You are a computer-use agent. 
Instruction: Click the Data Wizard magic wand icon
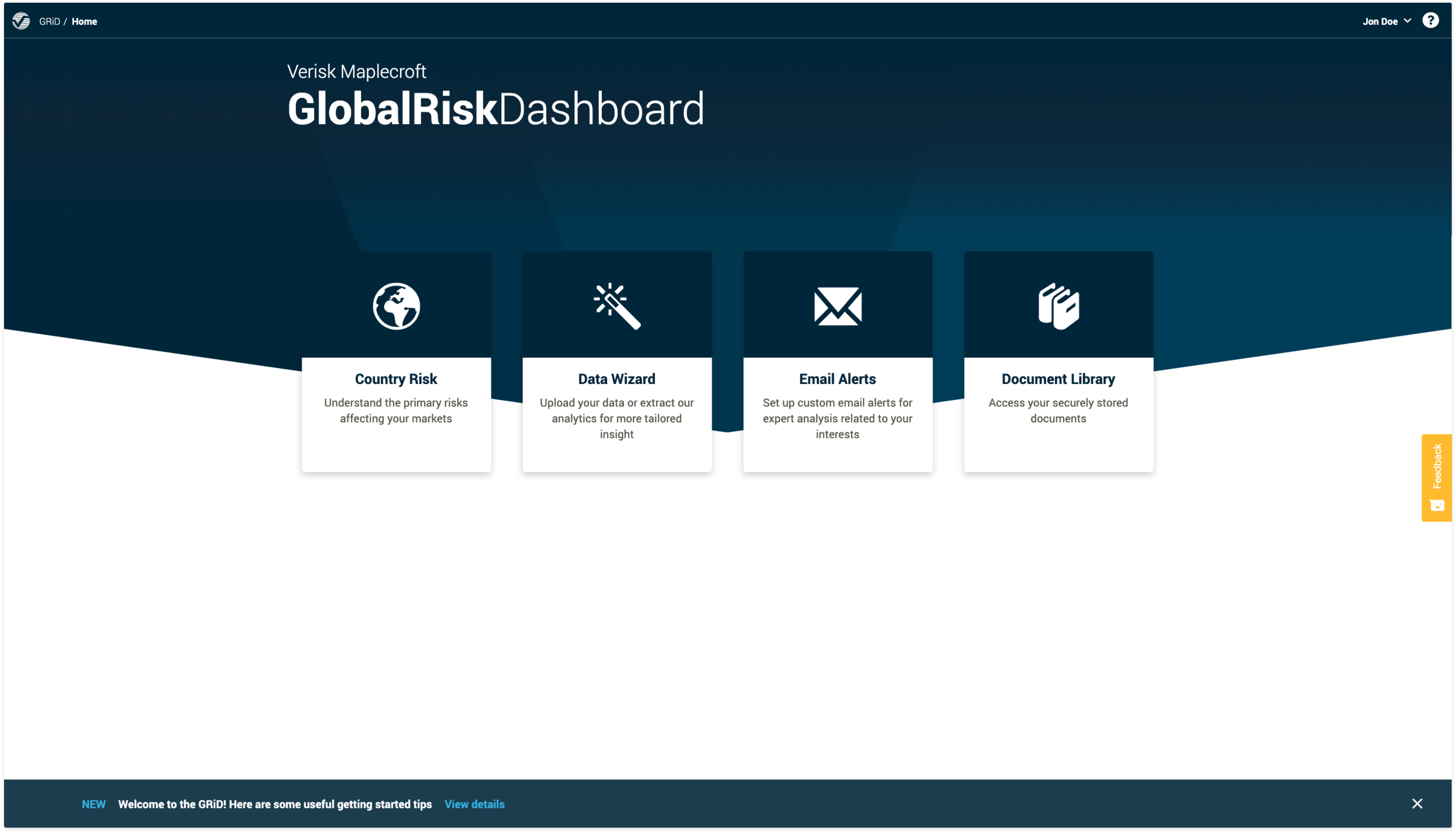[x=617, y=306]
